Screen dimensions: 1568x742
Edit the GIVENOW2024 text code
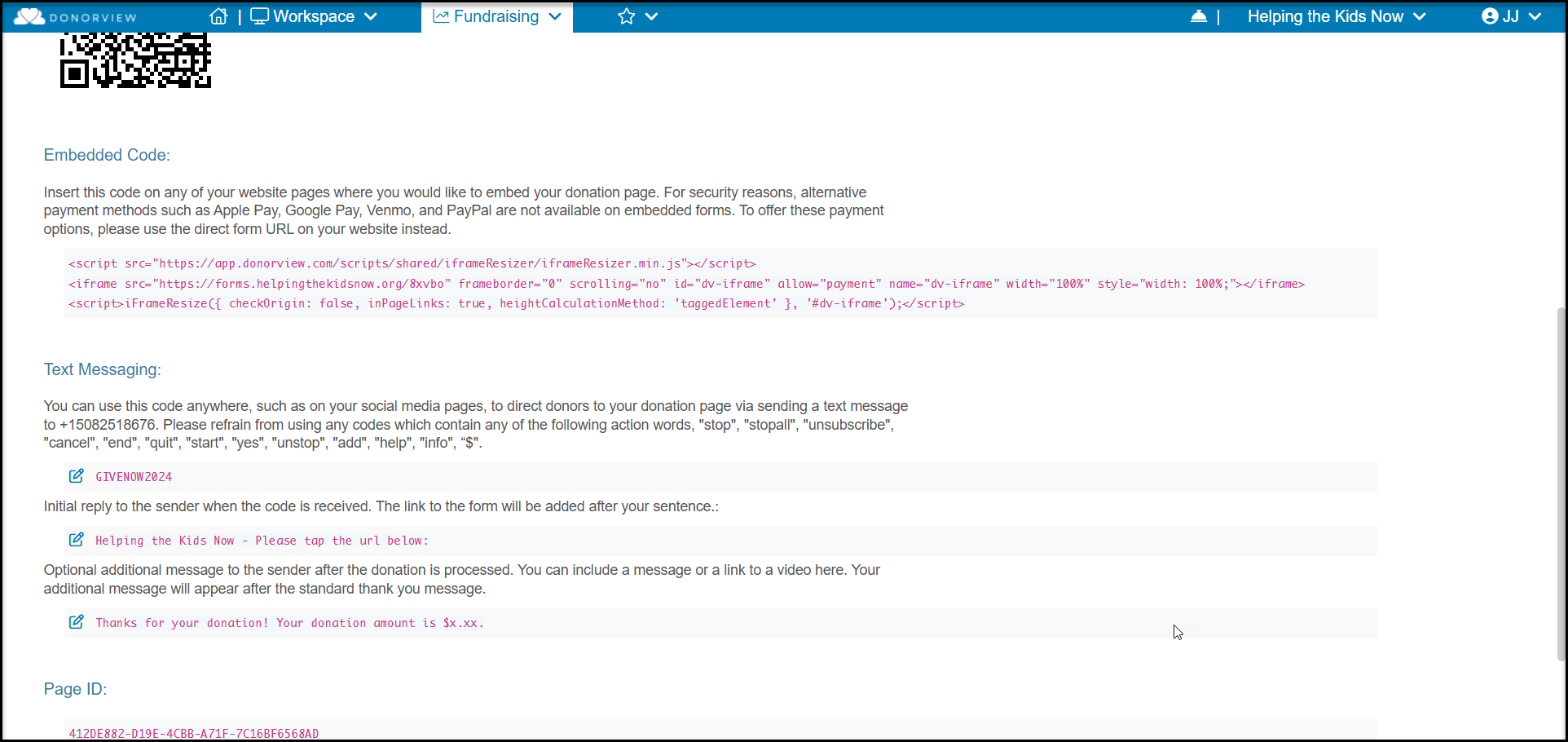click(77, 476)
